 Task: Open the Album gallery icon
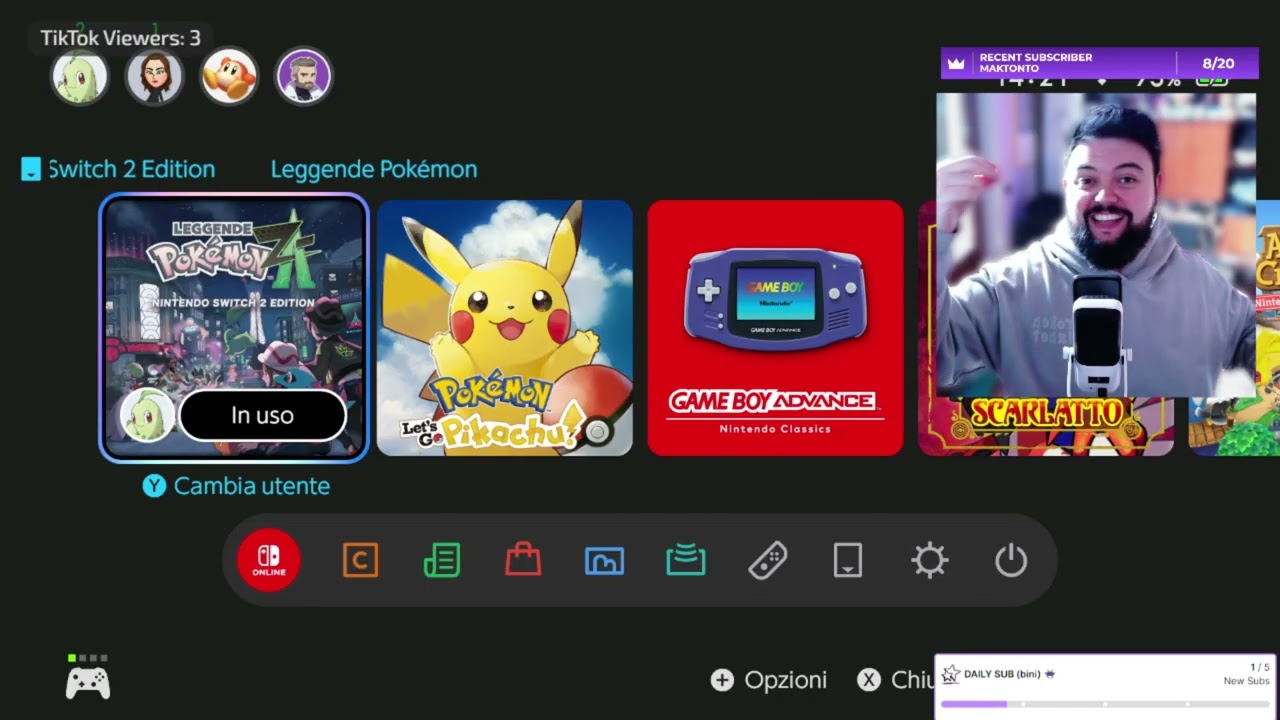coord(604,561)
